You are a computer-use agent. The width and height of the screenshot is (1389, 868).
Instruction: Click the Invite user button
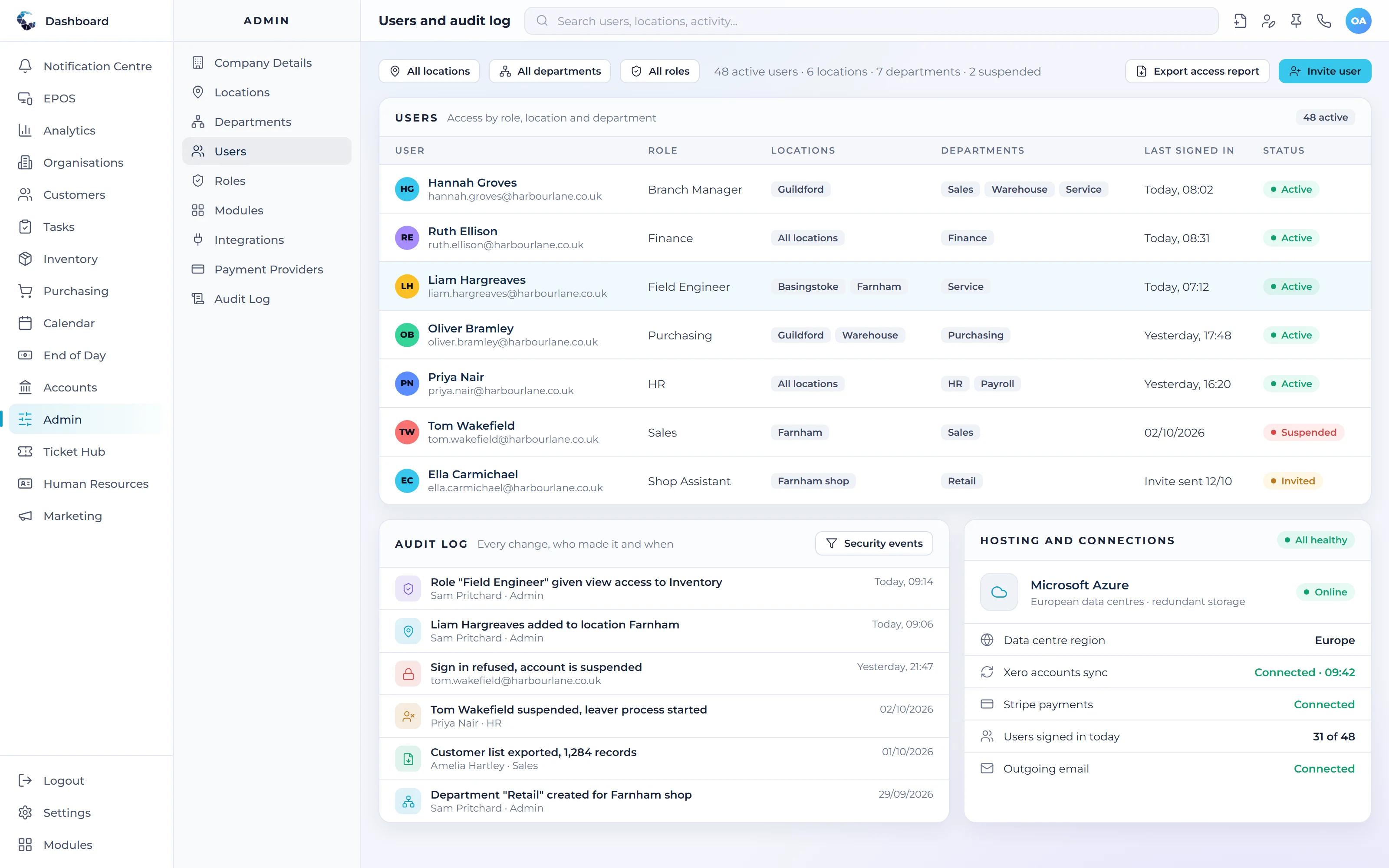(x=1325, y=71)
